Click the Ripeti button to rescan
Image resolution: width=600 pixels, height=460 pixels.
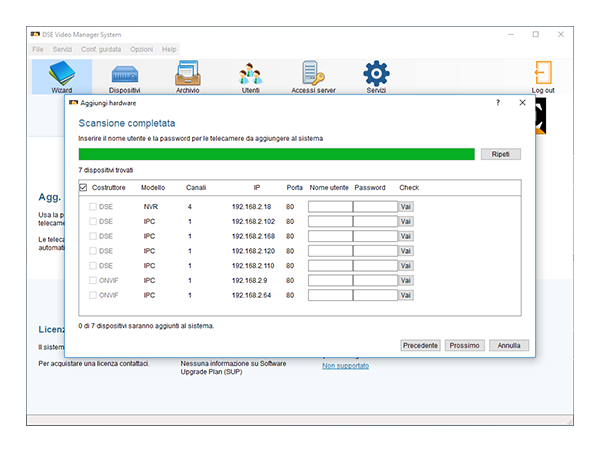pyautogui.click(x=500, y=154)
